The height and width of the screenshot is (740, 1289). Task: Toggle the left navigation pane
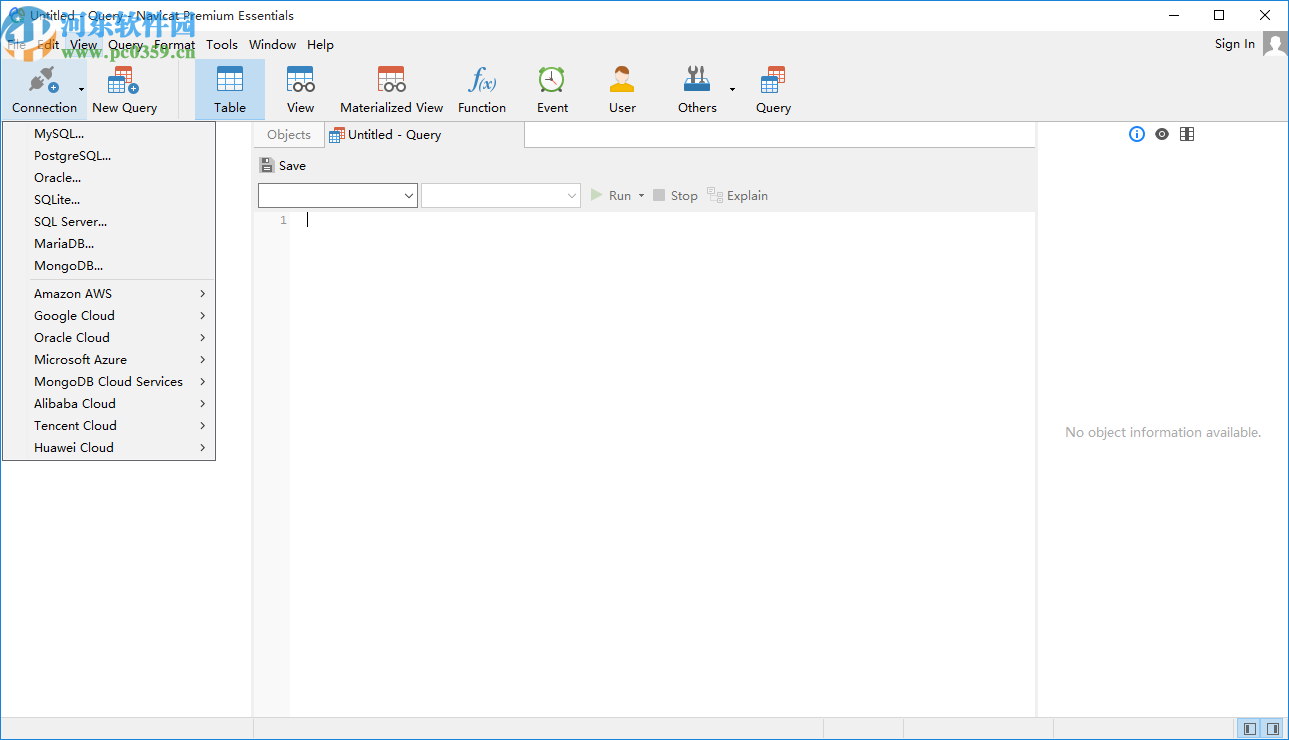pyautogui.click(x=1249, y=729)
